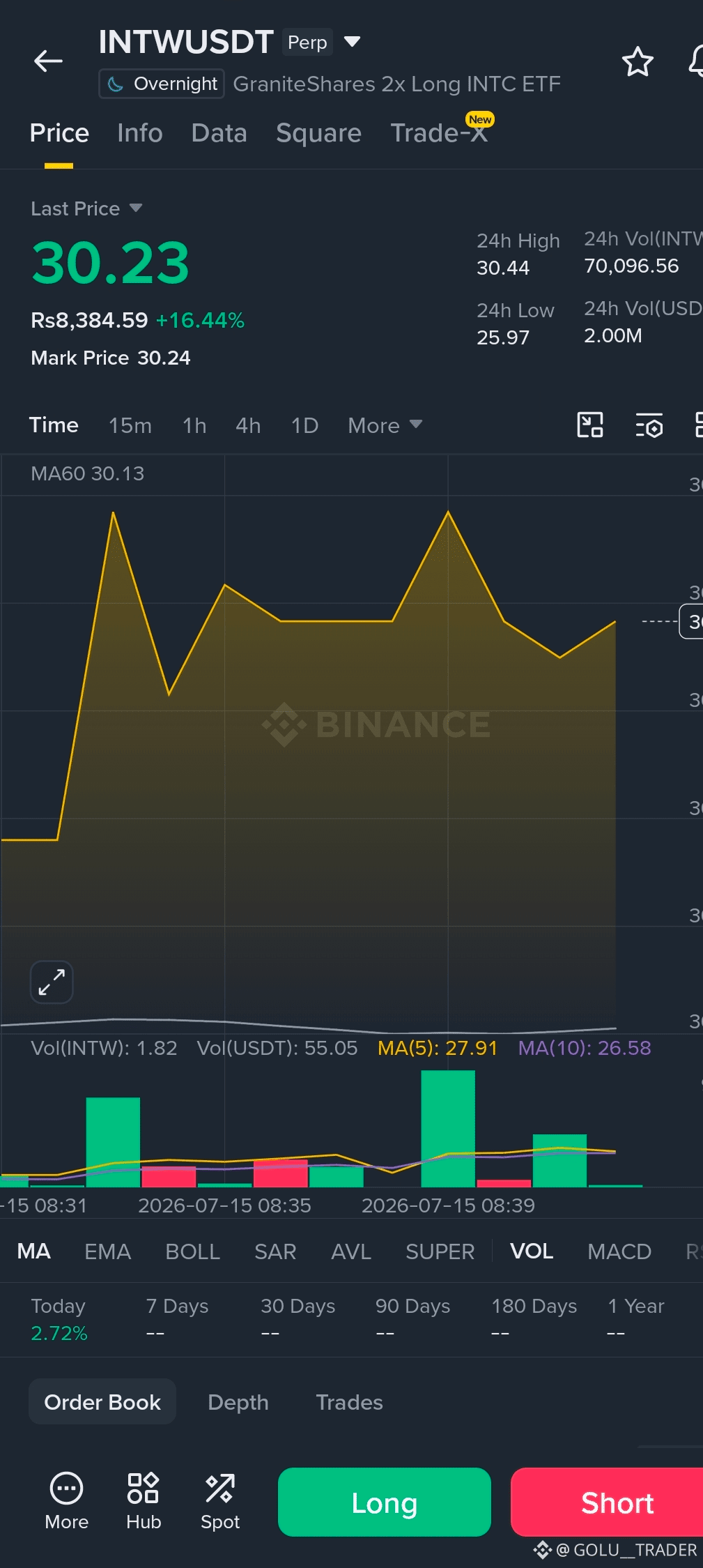Tap the MA(5): 27.91 volume label
The image size is (703, 1568).
click(438, 1048)
